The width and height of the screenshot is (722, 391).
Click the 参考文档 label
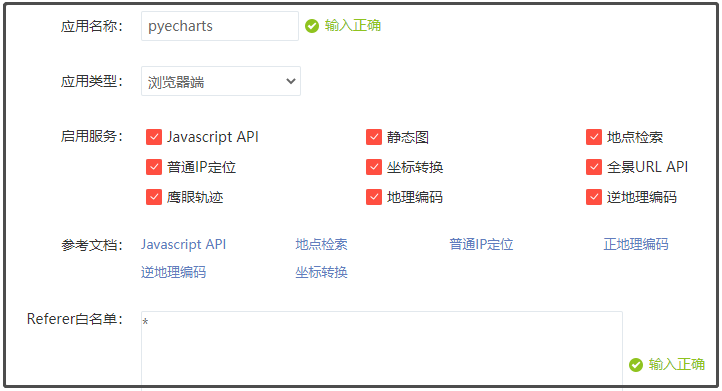click(92, 245)
